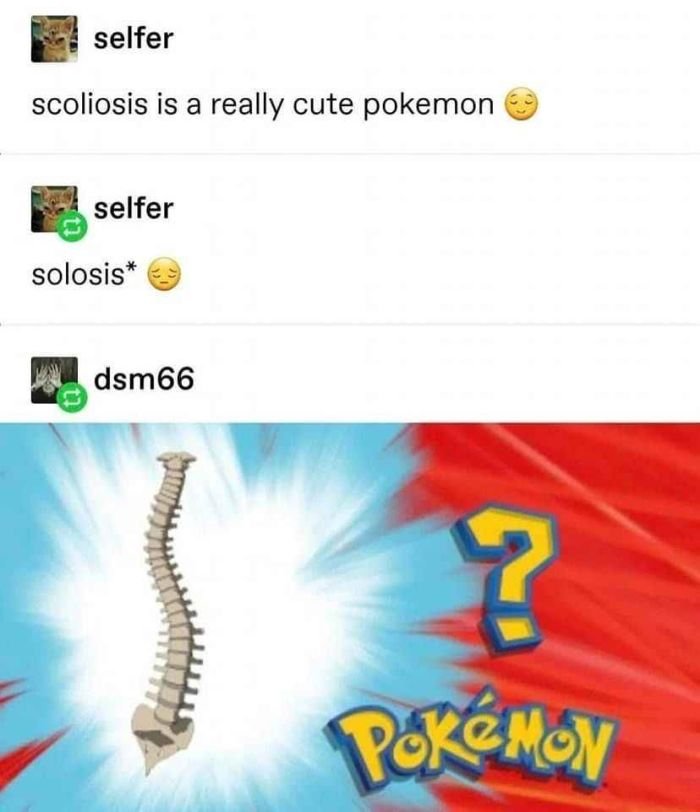
Task: Click the top vertebra of the spine
Action: click(177, 458)
